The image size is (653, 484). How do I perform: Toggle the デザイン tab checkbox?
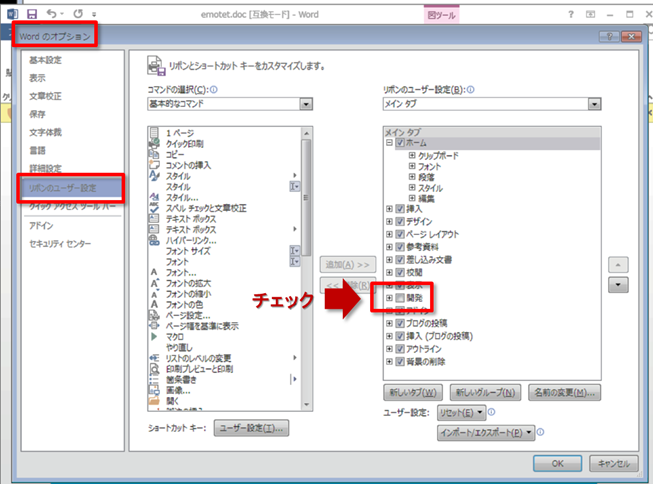click(x=401, y=223)
